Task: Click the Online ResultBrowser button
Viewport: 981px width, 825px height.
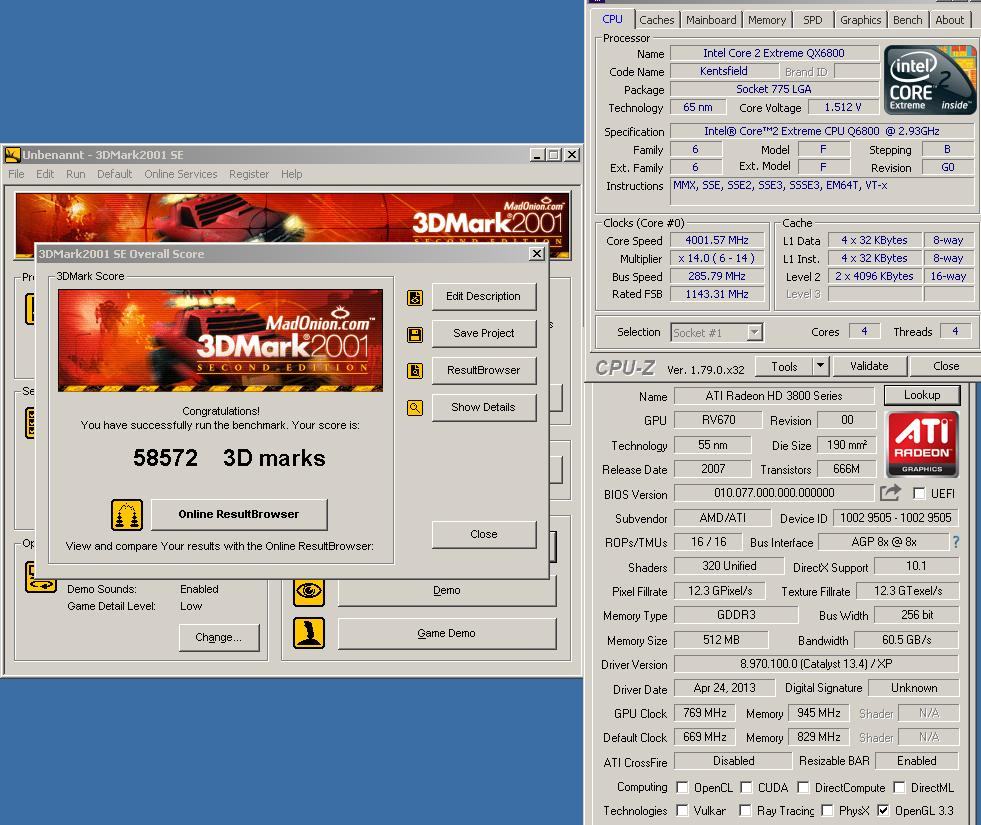Action: coord(239,514)
